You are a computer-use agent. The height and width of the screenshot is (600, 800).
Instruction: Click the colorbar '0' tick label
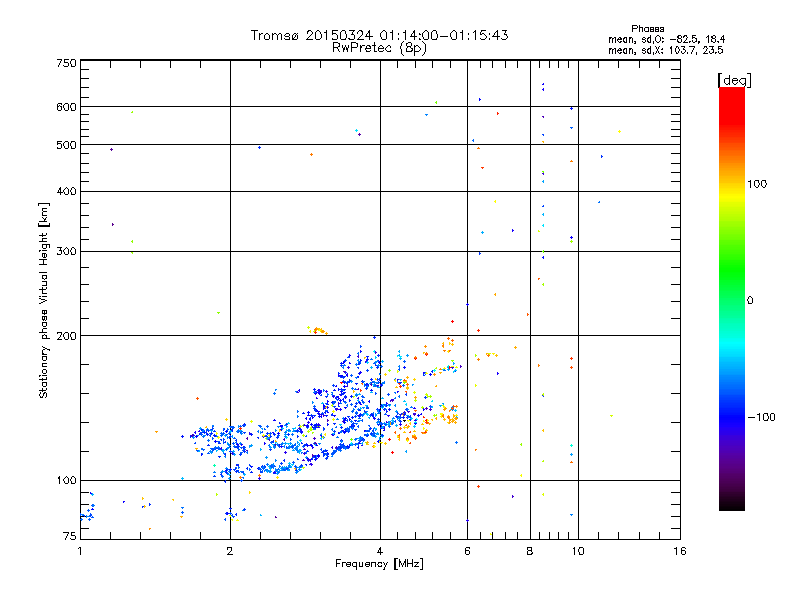(x=750, y=301)
